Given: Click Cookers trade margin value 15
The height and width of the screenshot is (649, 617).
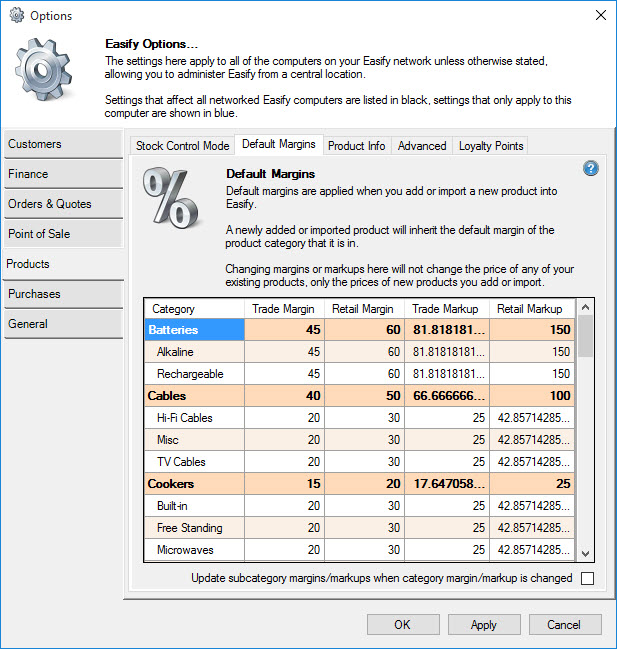Looking at the screenshot, I should [284, 483].
